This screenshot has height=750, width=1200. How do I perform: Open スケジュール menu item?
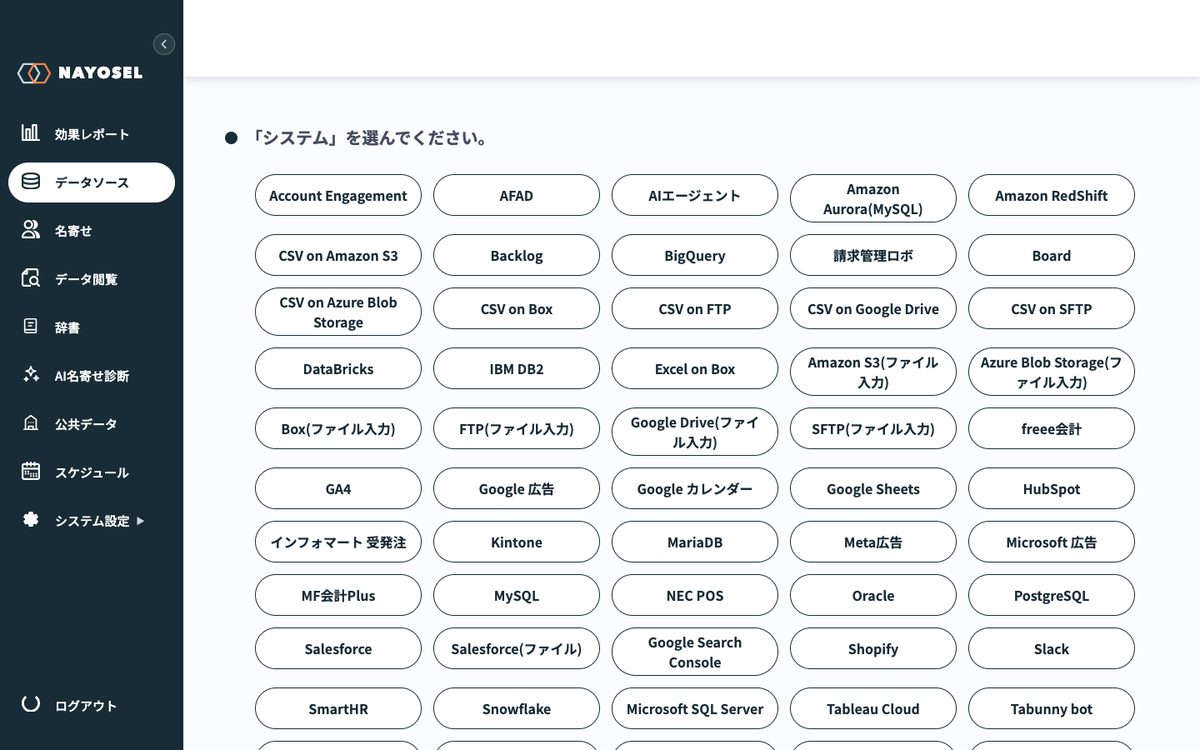pyautogui.click(x=91, y=472)
